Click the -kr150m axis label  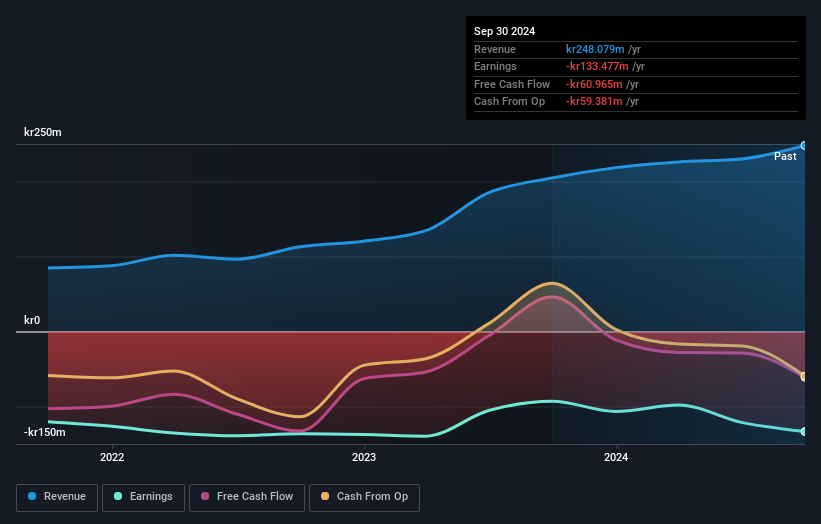(x=45, y=432)
